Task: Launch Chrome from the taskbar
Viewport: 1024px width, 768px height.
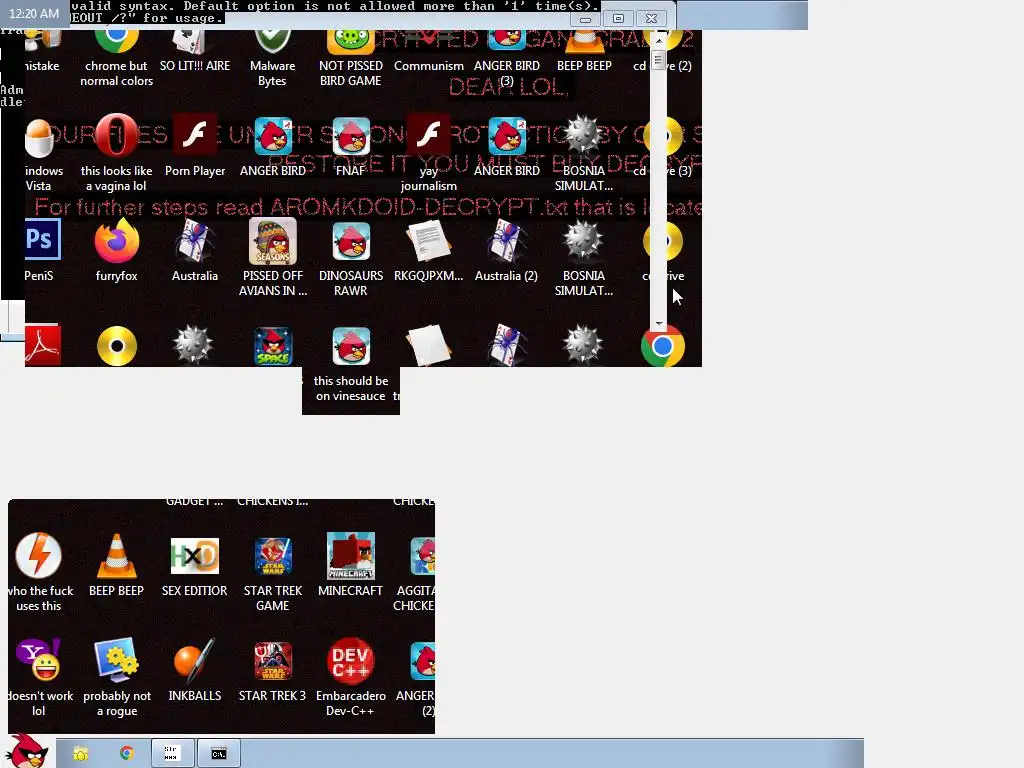Action: 127,754
